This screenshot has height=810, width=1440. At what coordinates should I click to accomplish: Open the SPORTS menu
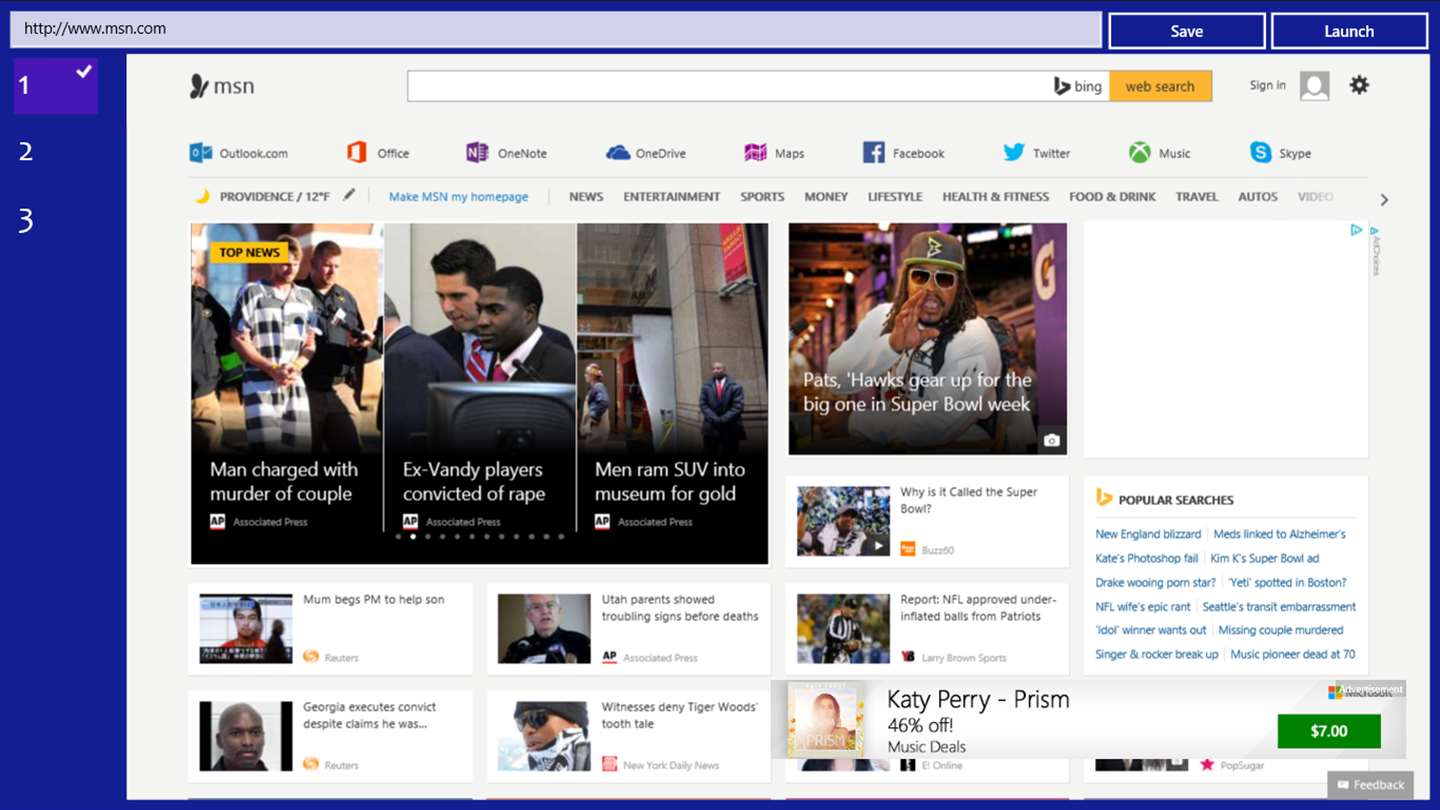pyautogui.click(x=762, y=197)
